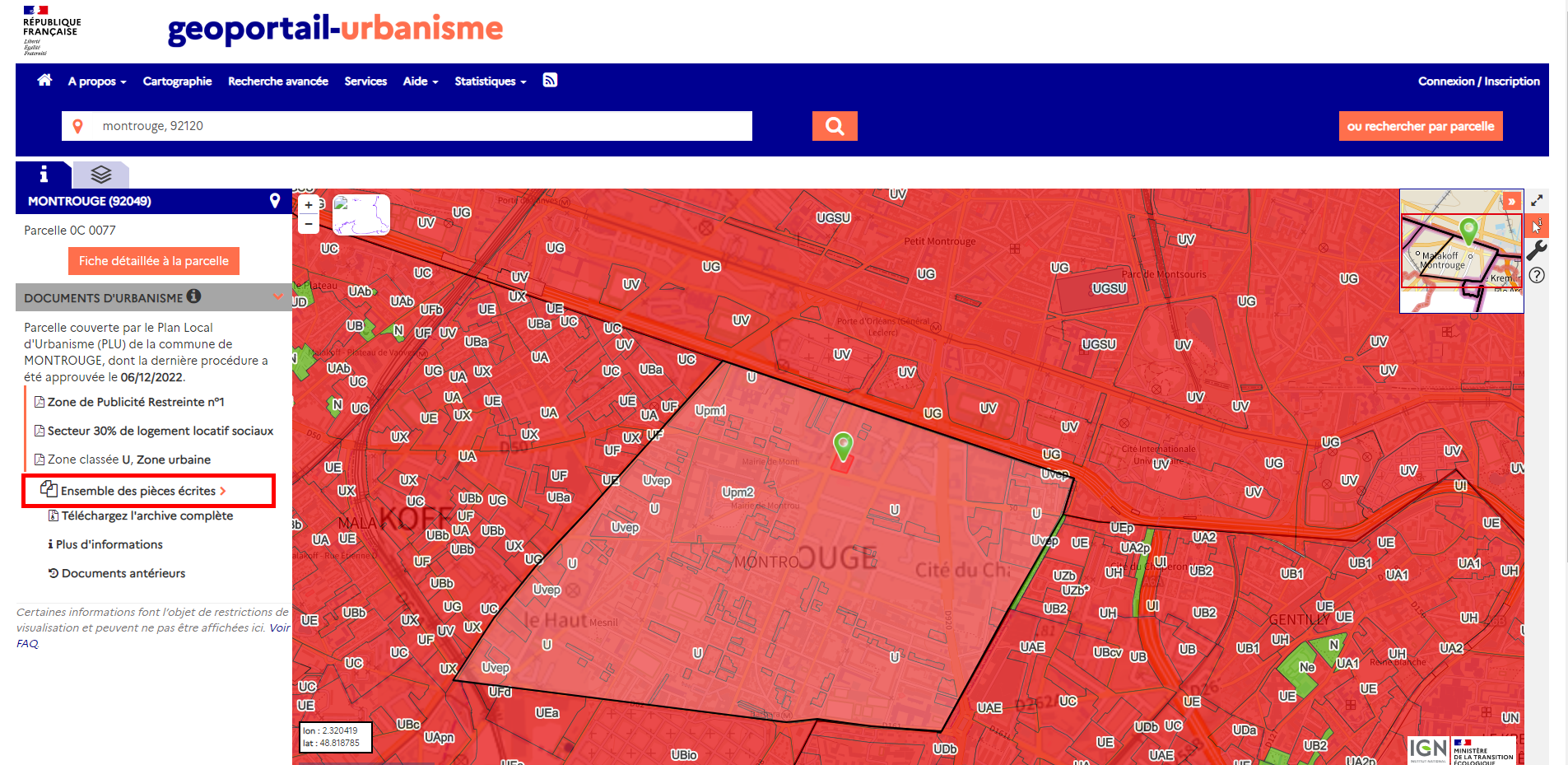This screenshot has height=765, width=1568.
Task: Open the Aide dropdown menu
Action: [421, 81]
